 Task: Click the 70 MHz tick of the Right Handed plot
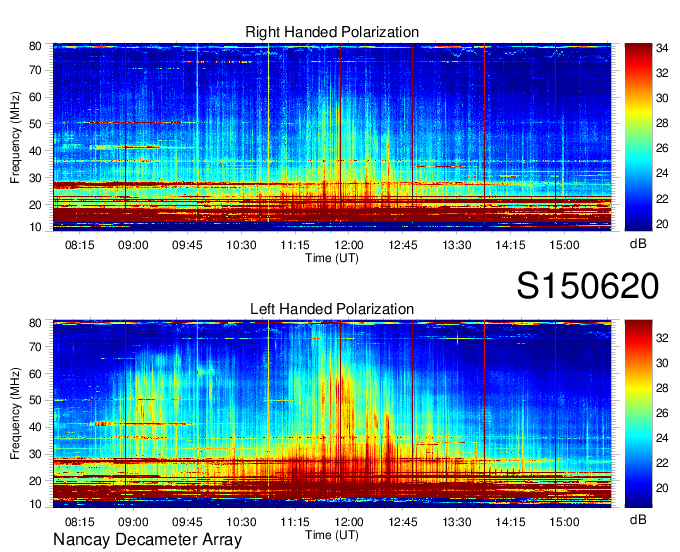35,70
